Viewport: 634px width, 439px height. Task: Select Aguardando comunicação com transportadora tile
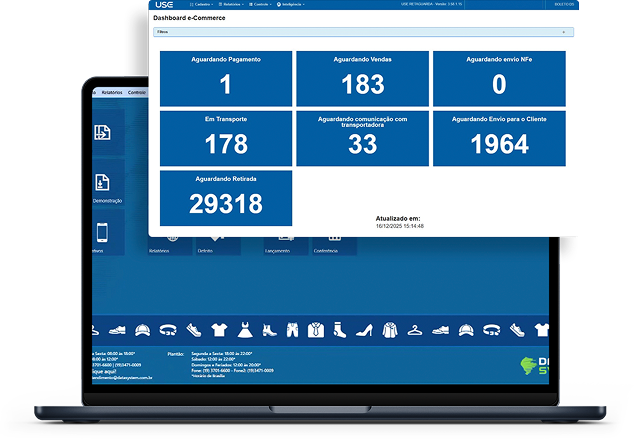pos(362,138)
